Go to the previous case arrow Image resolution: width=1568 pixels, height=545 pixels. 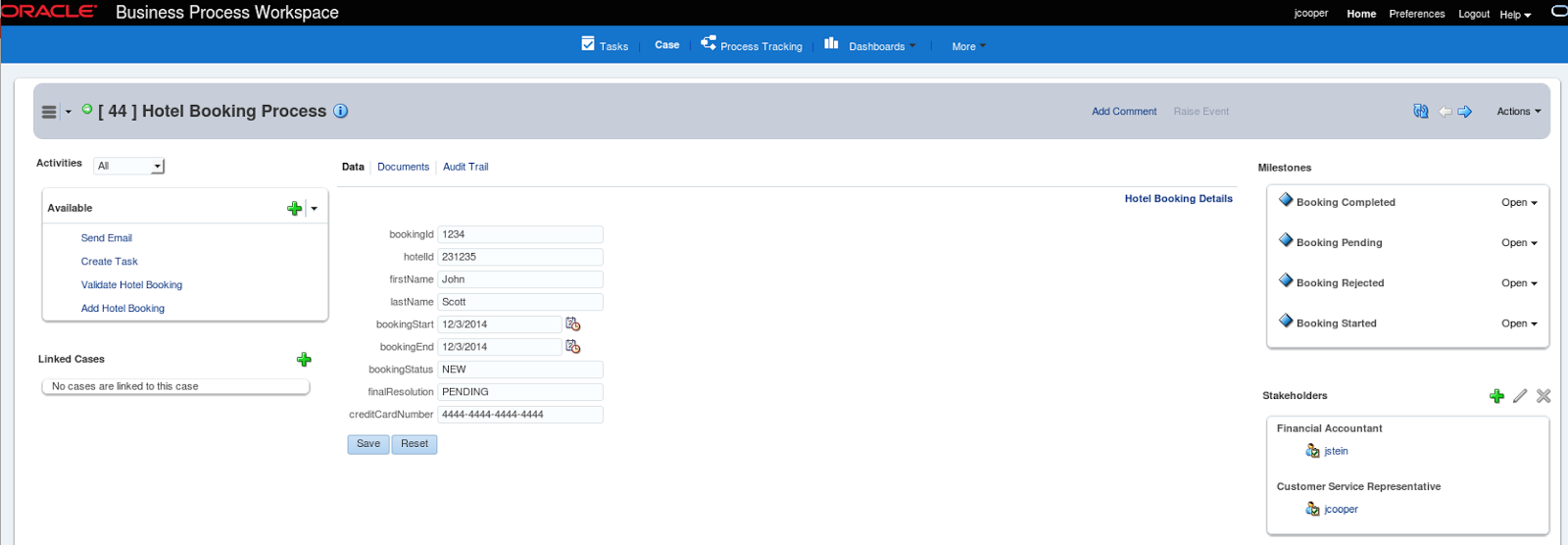[1445, 112]
